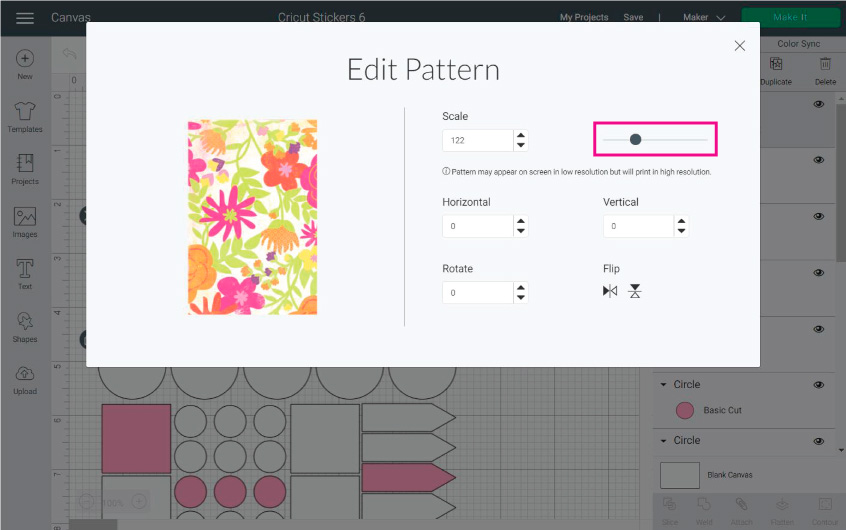Switch to the Color Sync tab
Screen dimensions: 846x530
pyautogui.click(x=799, y=44)
